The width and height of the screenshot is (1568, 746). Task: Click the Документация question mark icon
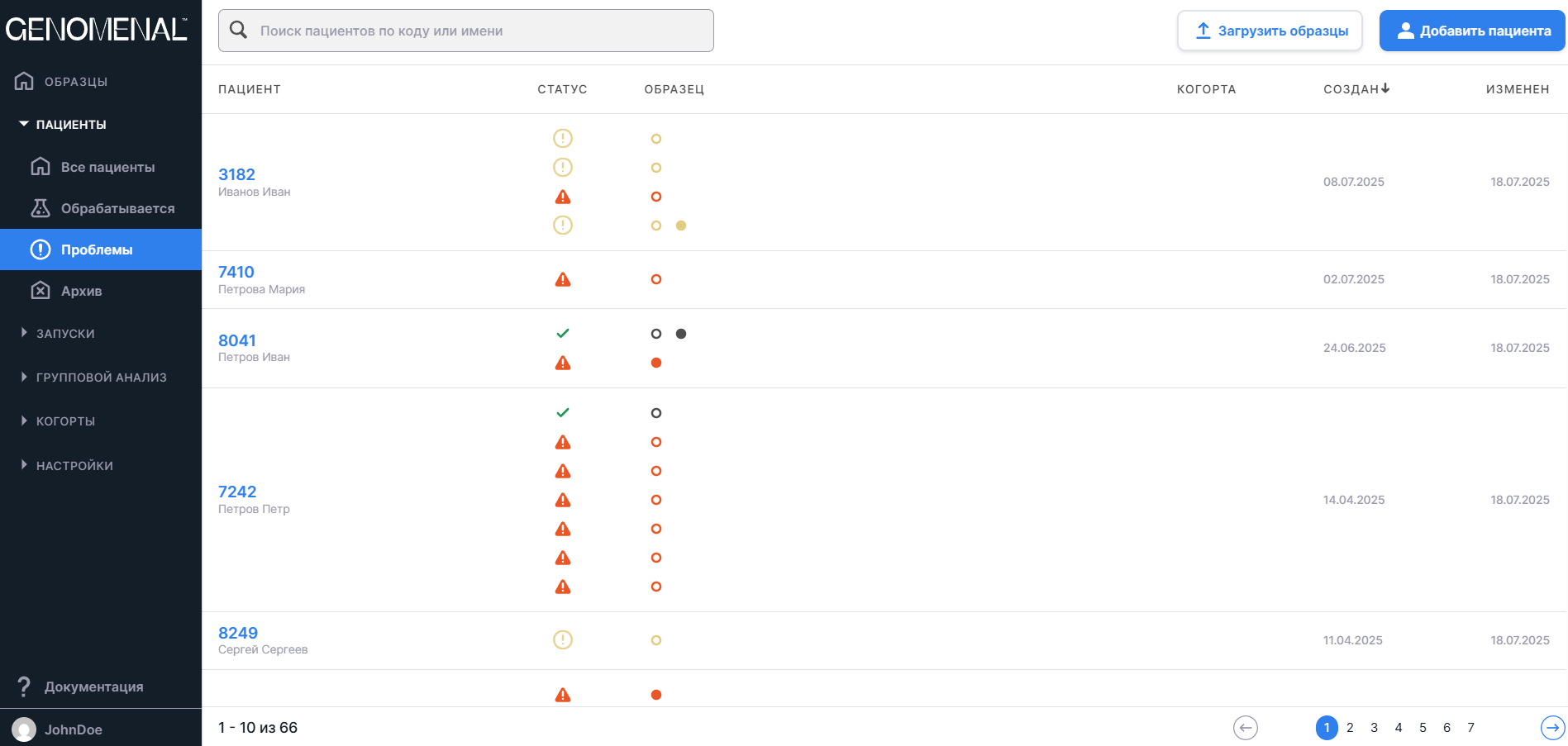point(24,687)
